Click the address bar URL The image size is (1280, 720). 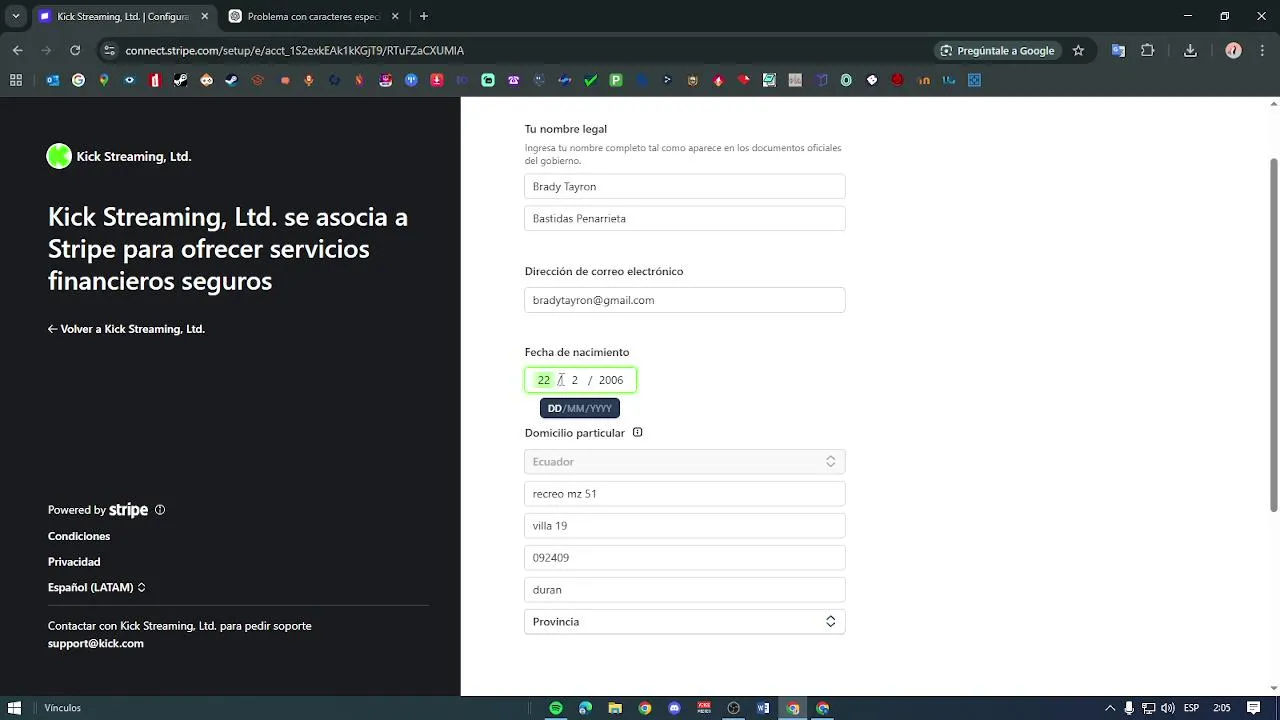[x=294, y=50]
